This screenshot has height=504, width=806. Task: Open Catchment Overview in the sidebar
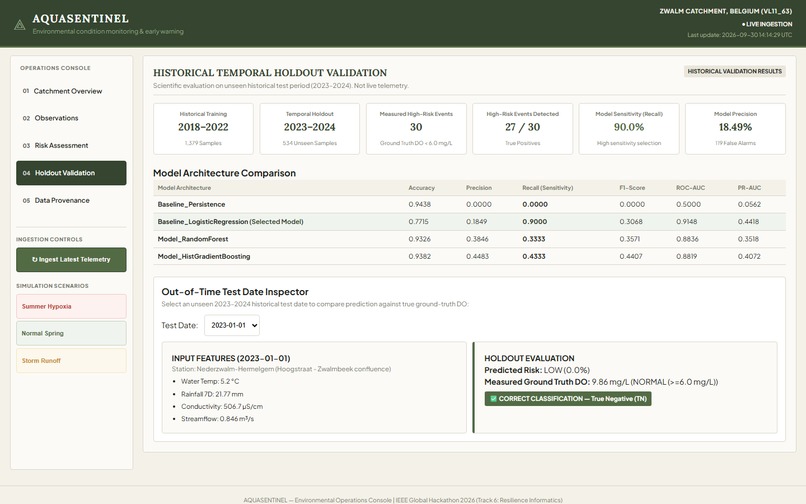point(71,91)
